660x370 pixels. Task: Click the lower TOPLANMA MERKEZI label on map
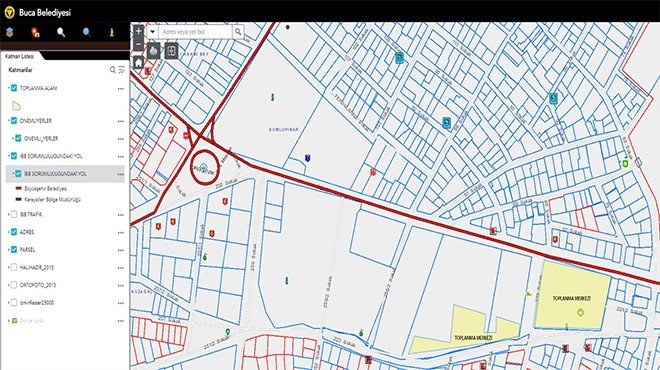[473, 338]
